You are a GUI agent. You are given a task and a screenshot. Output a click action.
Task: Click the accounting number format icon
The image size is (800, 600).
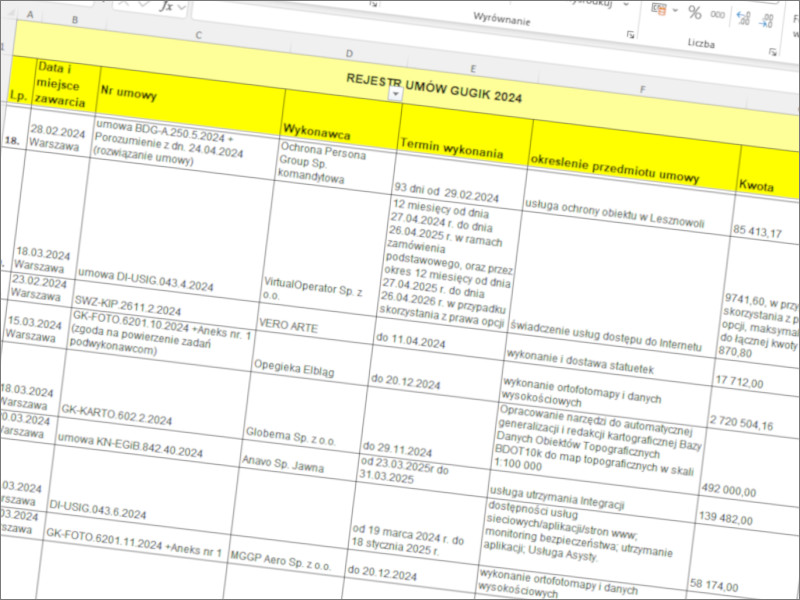(658, 8)
